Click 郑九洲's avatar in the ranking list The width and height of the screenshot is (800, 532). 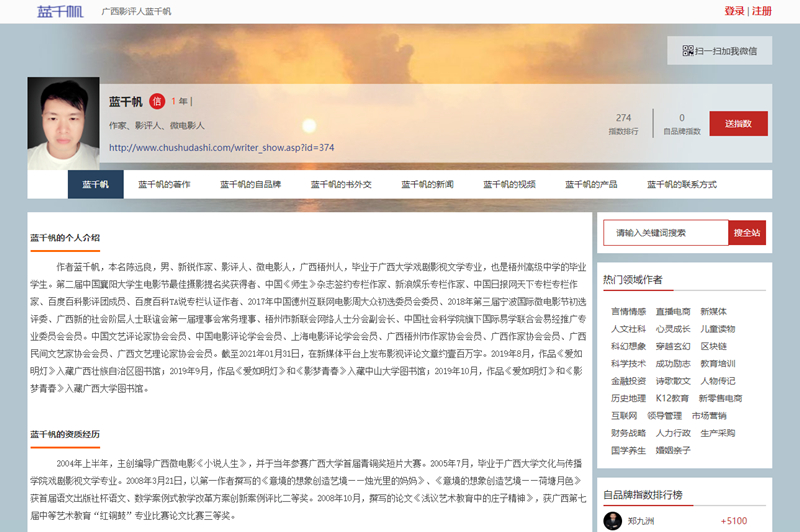(x=613, y=520)
